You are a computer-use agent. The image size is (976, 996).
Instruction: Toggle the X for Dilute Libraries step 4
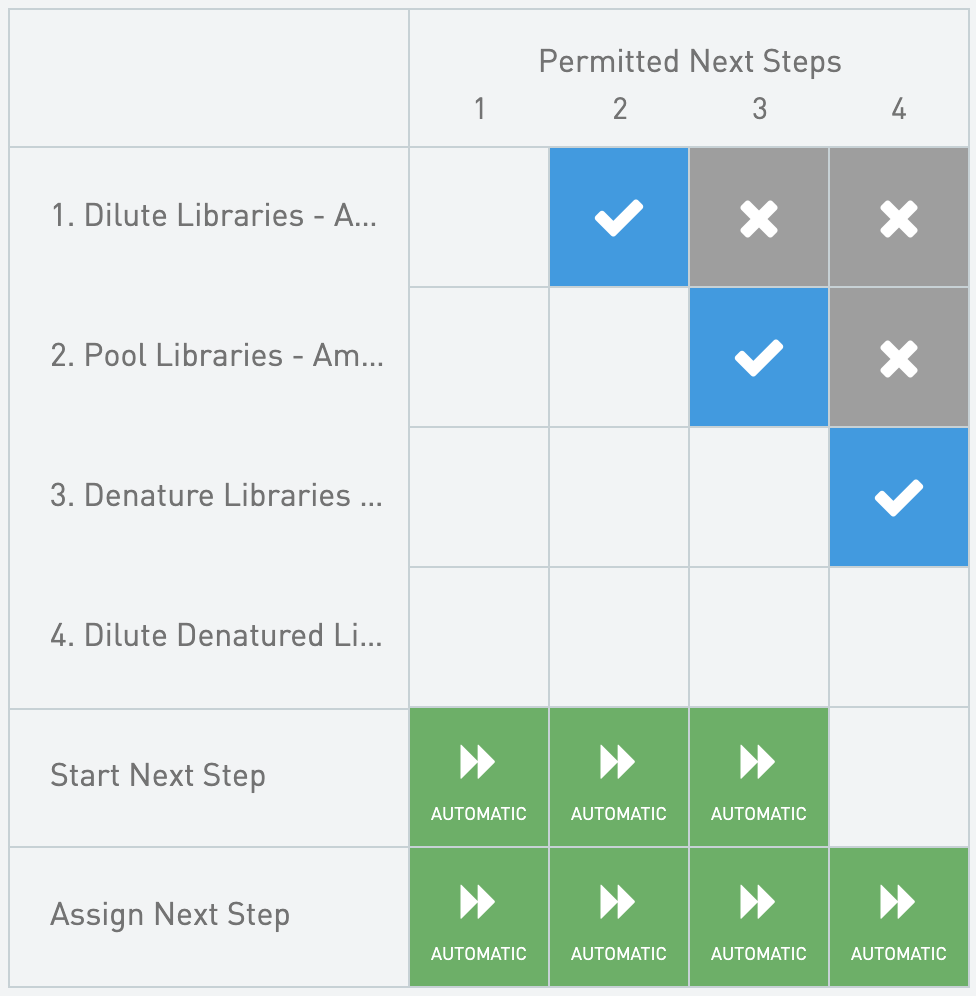899,218
